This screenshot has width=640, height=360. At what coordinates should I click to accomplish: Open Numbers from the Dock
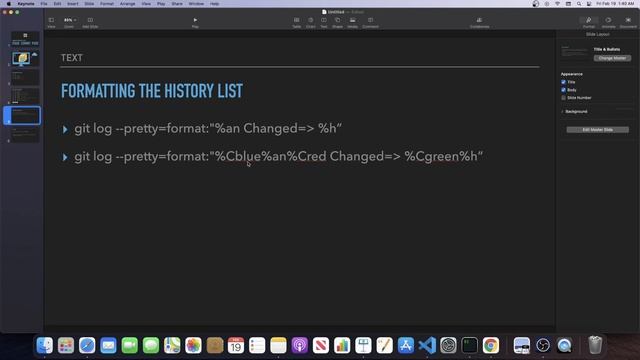coord(342,345)
